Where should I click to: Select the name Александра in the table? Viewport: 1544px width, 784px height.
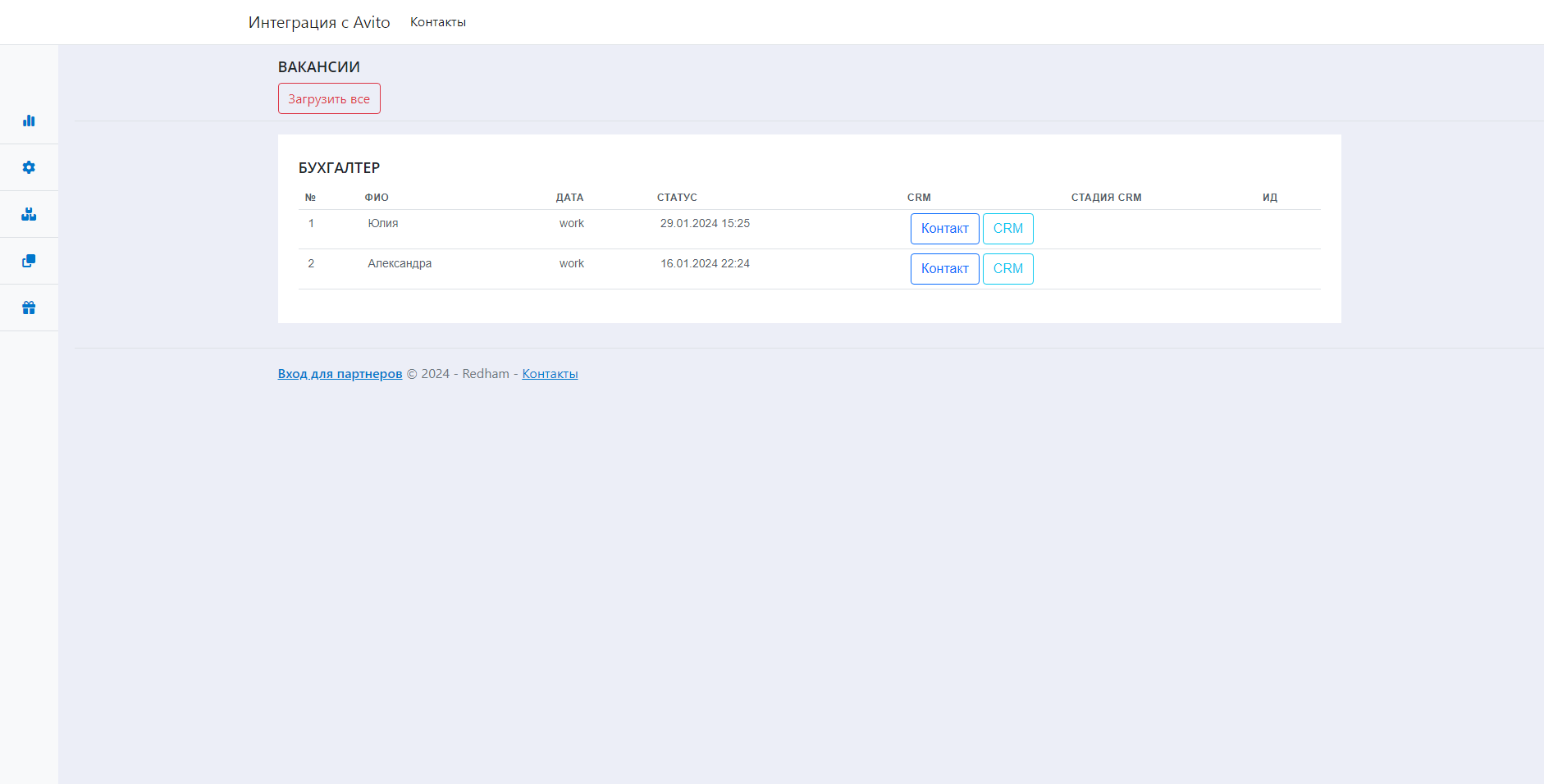[x=400, y=263]
